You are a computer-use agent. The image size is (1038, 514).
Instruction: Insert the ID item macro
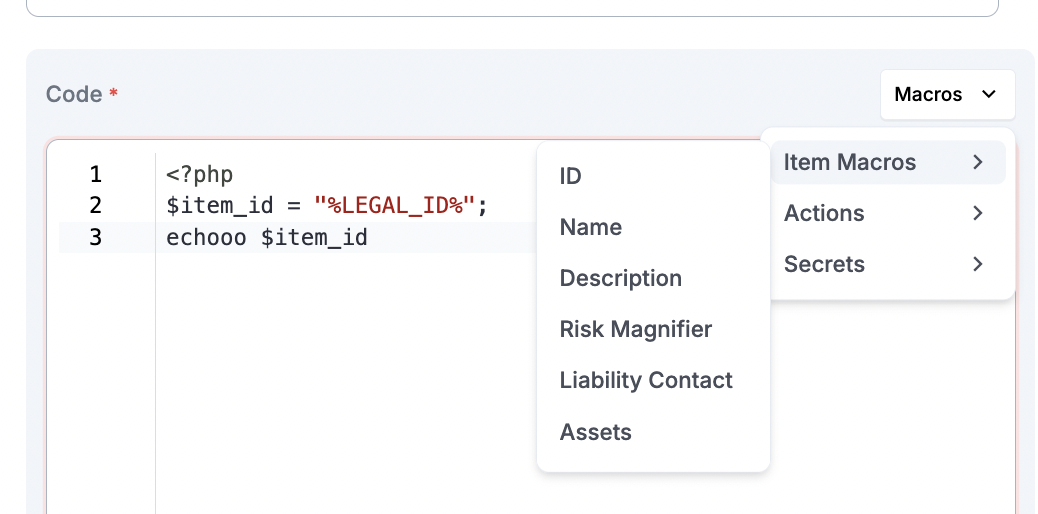pos(571,177)
